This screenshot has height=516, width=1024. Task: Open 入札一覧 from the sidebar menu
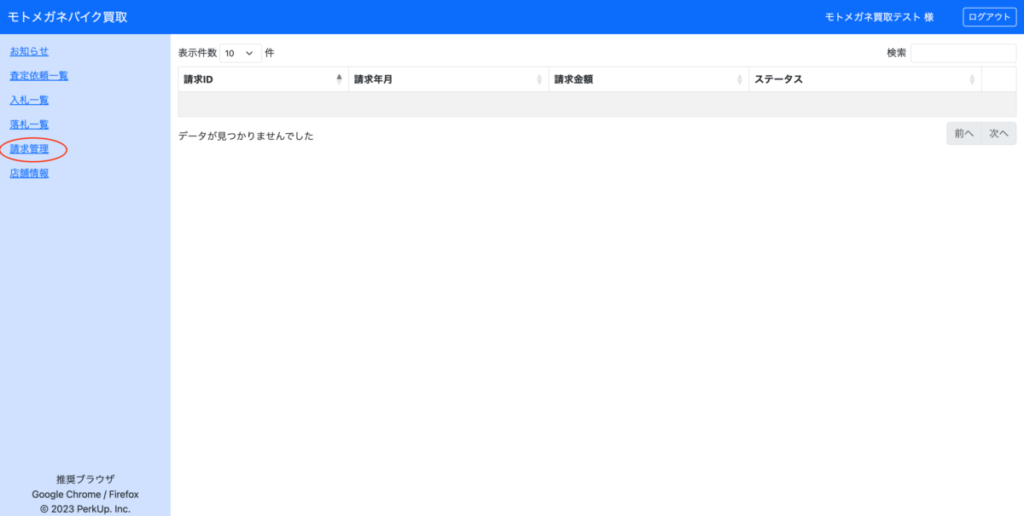[29, 100]
